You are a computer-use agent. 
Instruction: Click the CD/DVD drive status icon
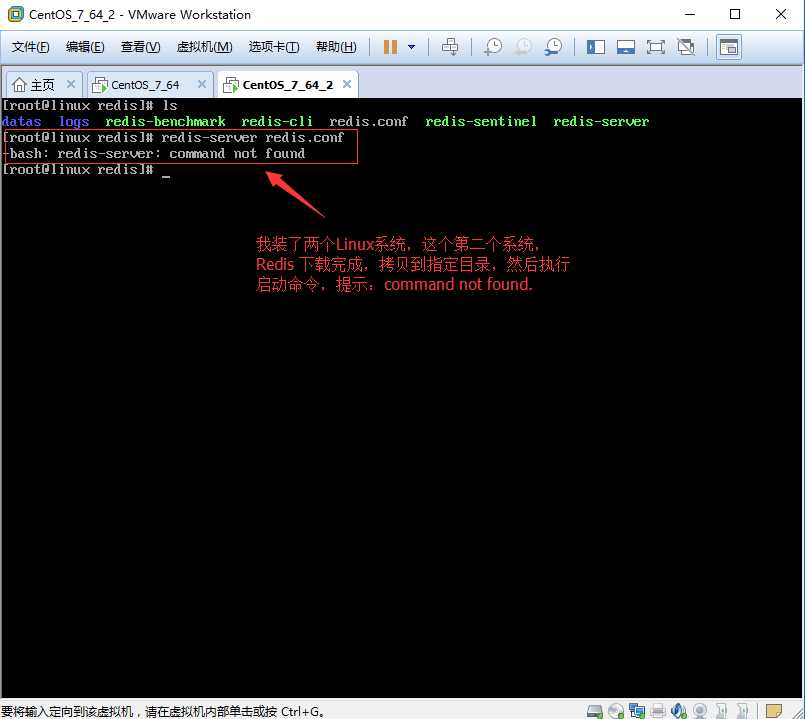pos(616,711)
